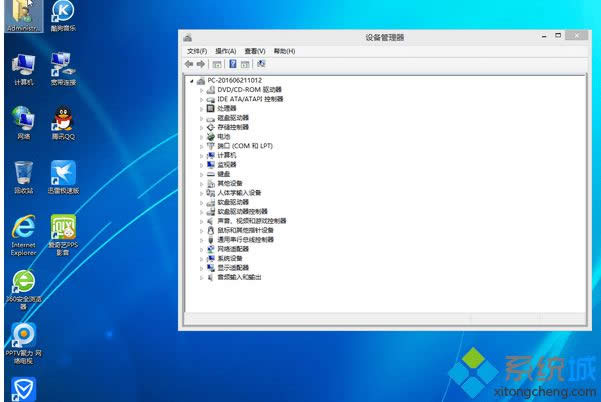
Task: Click the 鼠标和其他指针设备 mouse icon
Action: (x=210, y=230)
